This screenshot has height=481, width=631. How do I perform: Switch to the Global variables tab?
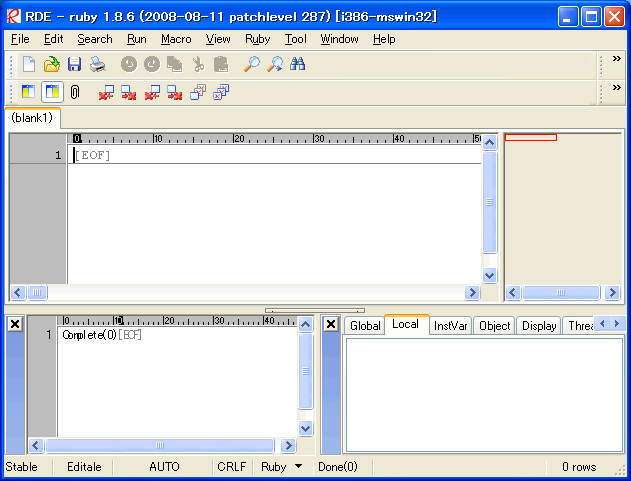[365, 326]
